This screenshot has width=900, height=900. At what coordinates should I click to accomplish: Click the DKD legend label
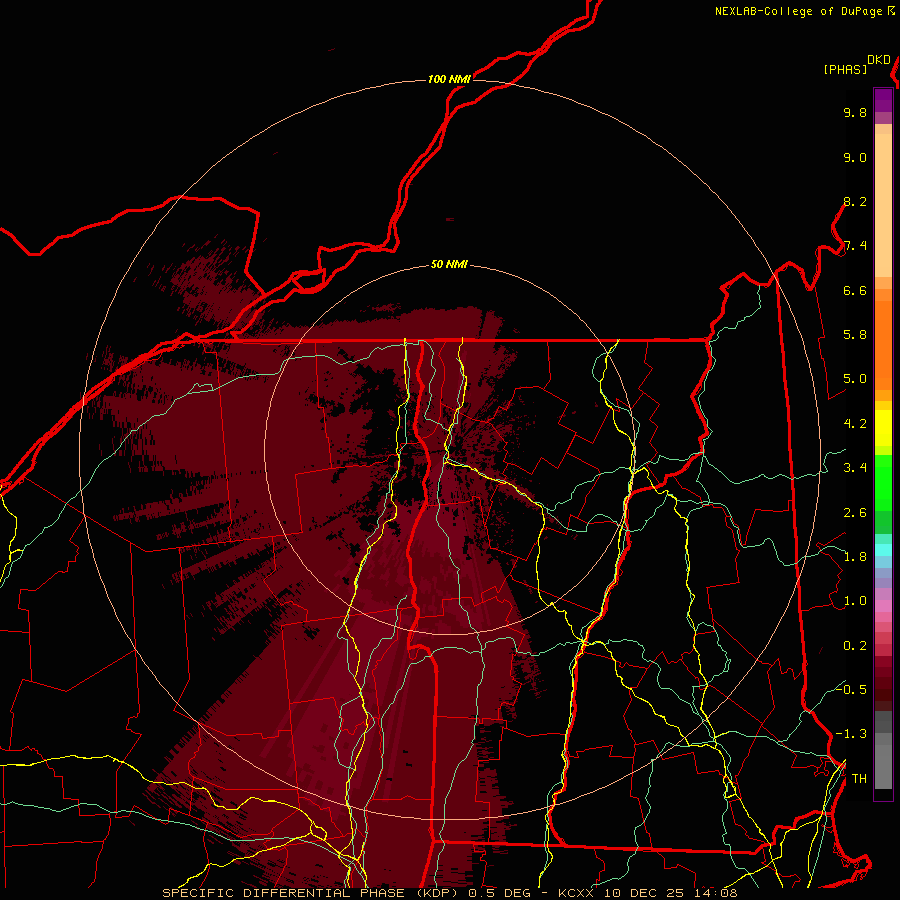pos(879,60)
